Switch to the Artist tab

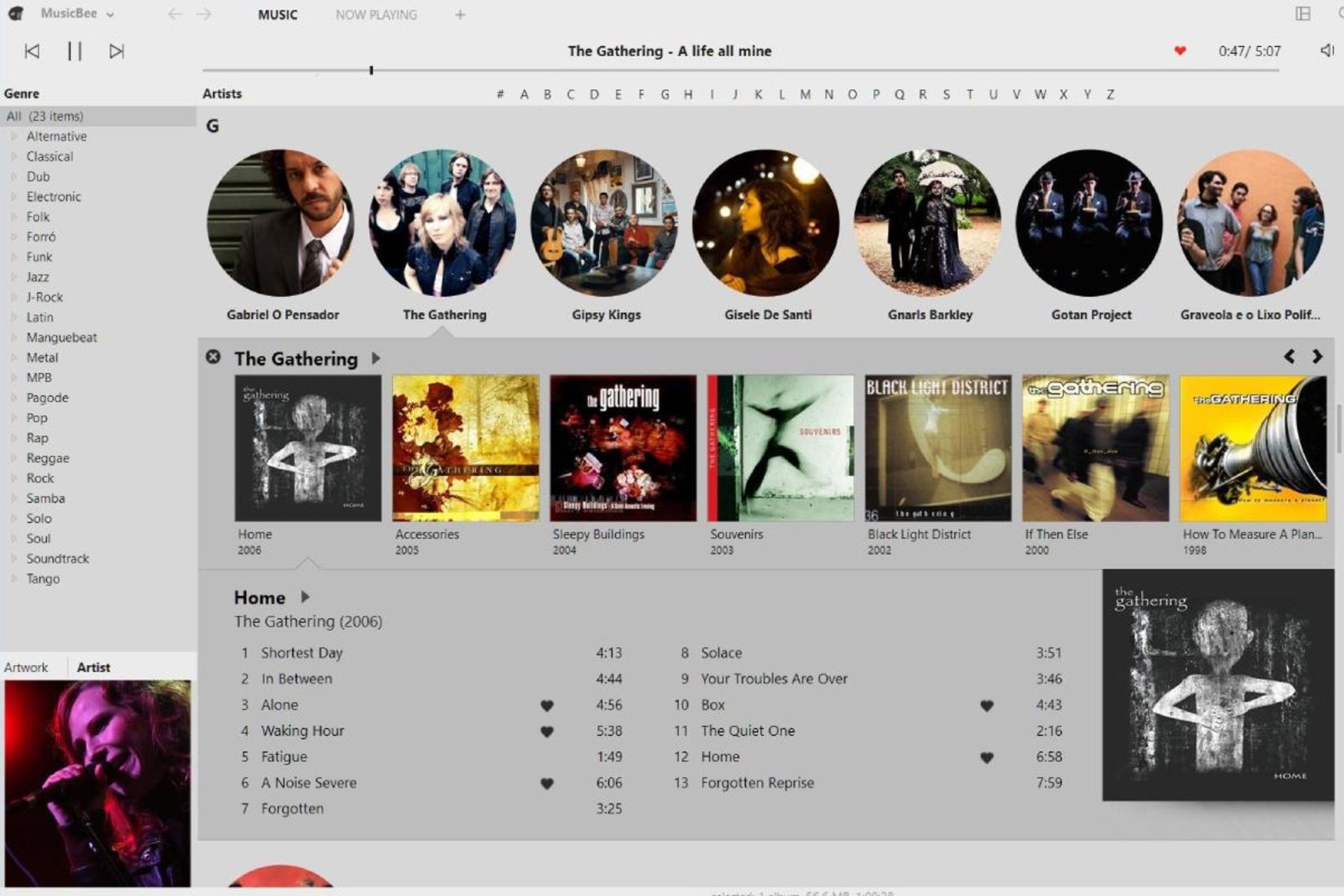(x=93, y=667)
